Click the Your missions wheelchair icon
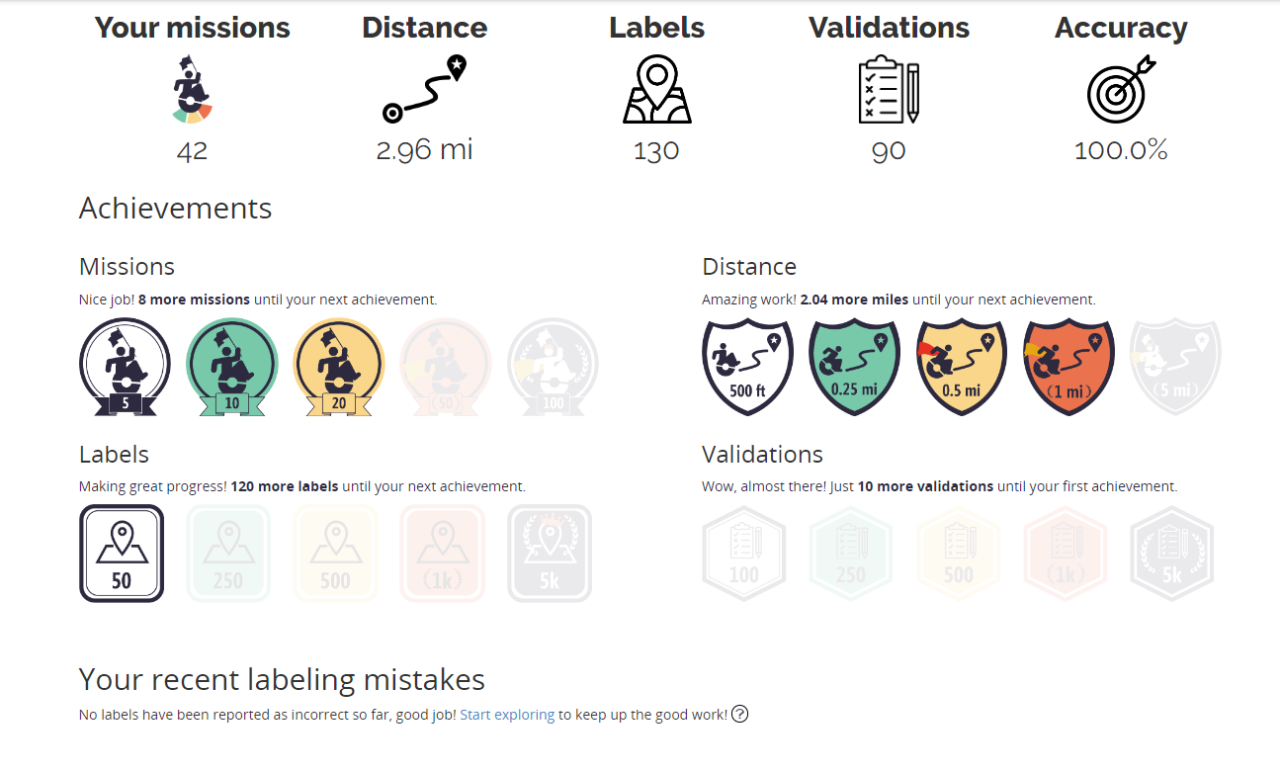 [x=192, y=89]
